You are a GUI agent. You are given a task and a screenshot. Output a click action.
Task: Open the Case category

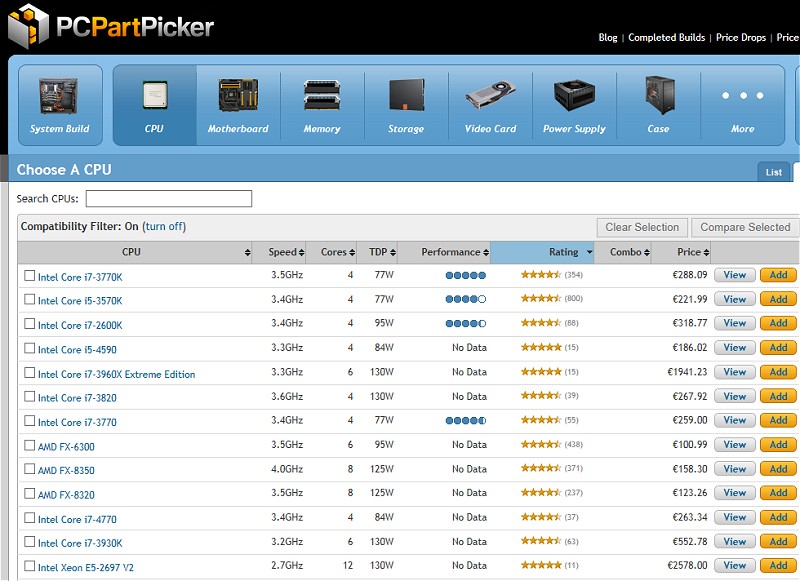coord(658,105)
